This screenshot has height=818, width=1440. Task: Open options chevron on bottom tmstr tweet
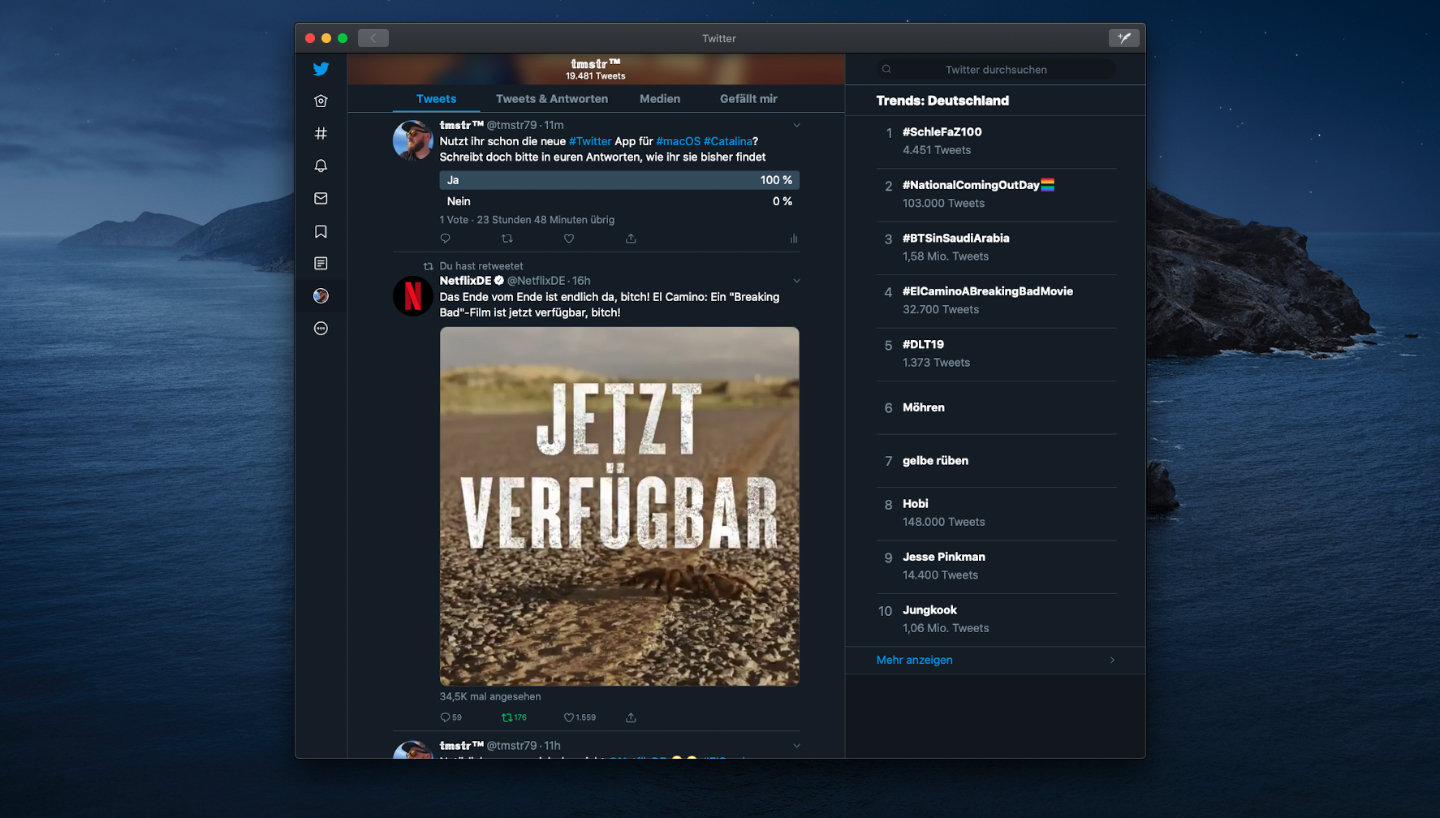click(797, 746)
